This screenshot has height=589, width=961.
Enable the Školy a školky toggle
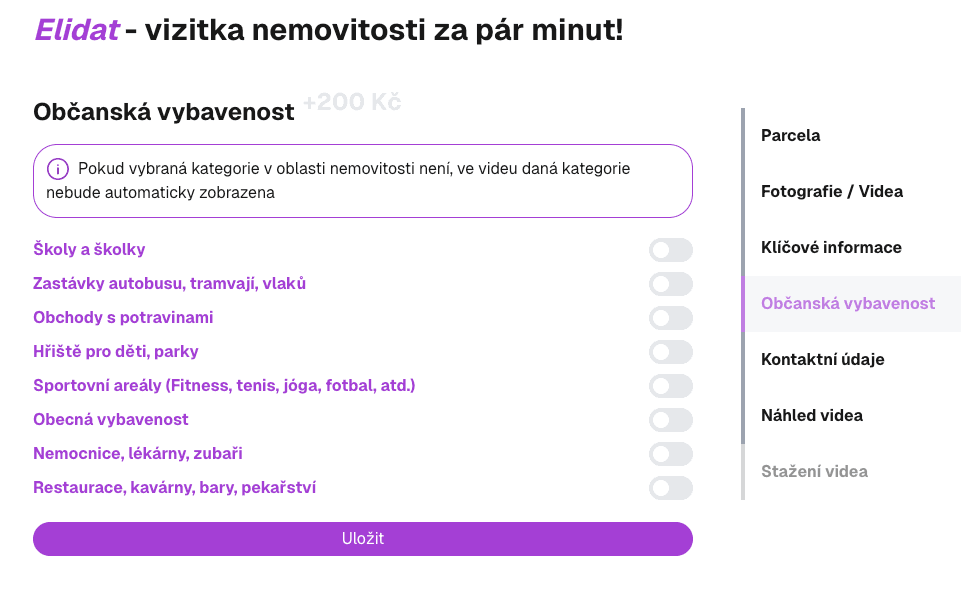(x=670, y=250)
